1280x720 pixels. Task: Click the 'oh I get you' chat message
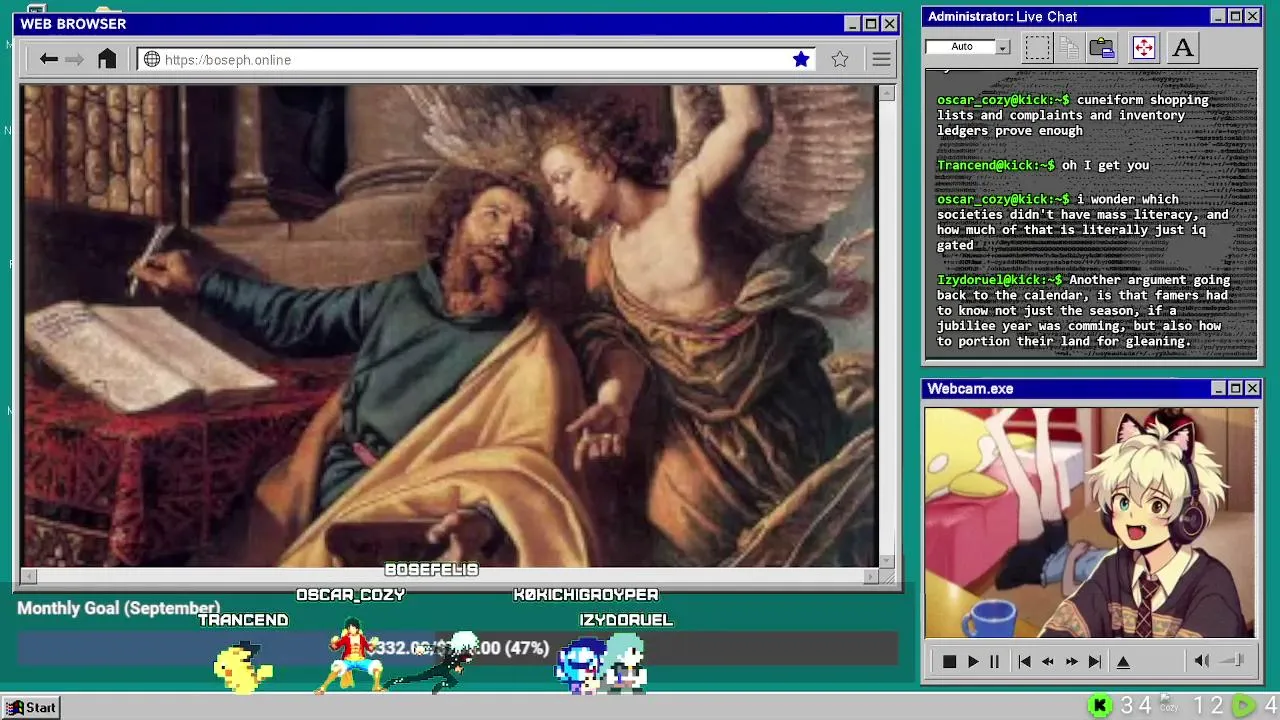pyautogui.click(x=1105, y=165)
